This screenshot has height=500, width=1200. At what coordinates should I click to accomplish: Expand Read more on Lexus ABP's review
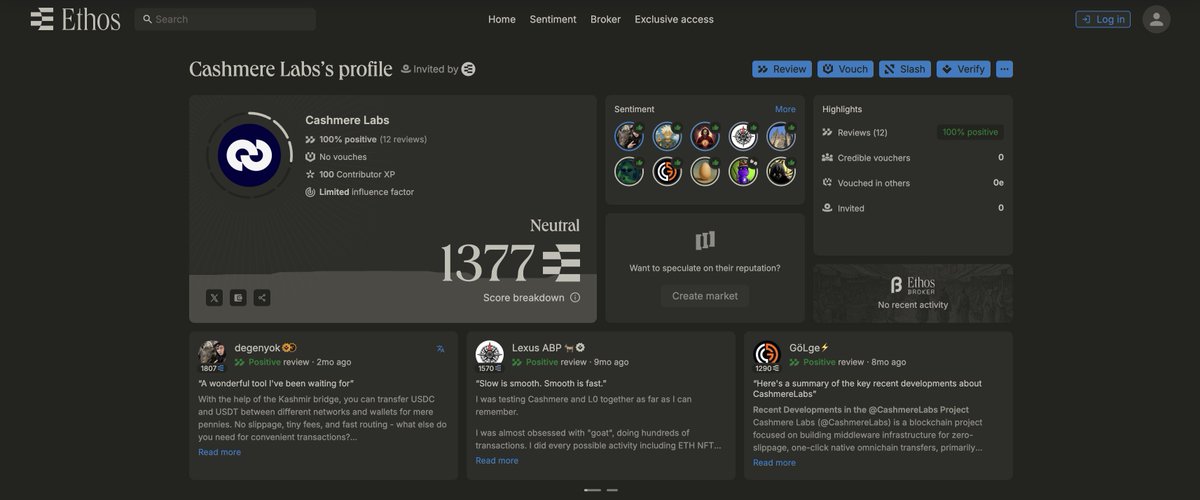click(x=497, y=461)
